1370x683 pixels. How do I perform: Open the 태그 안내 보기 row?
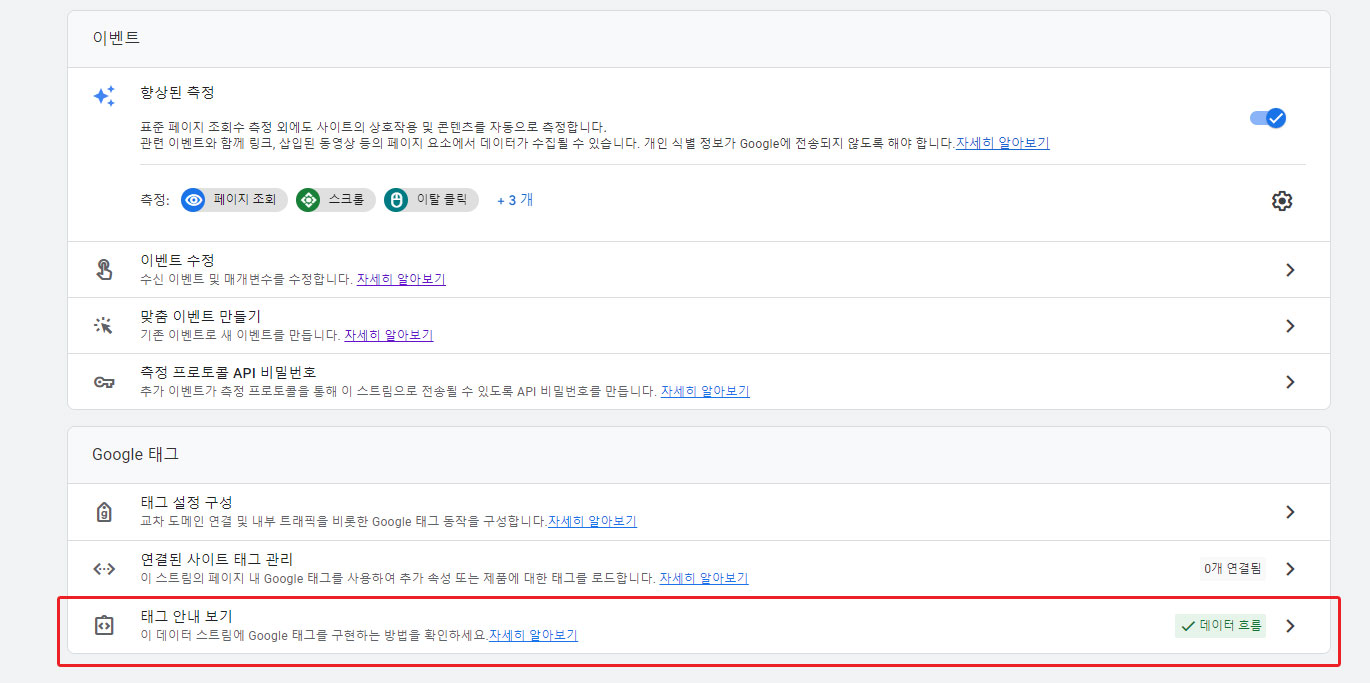pos(699,625)
